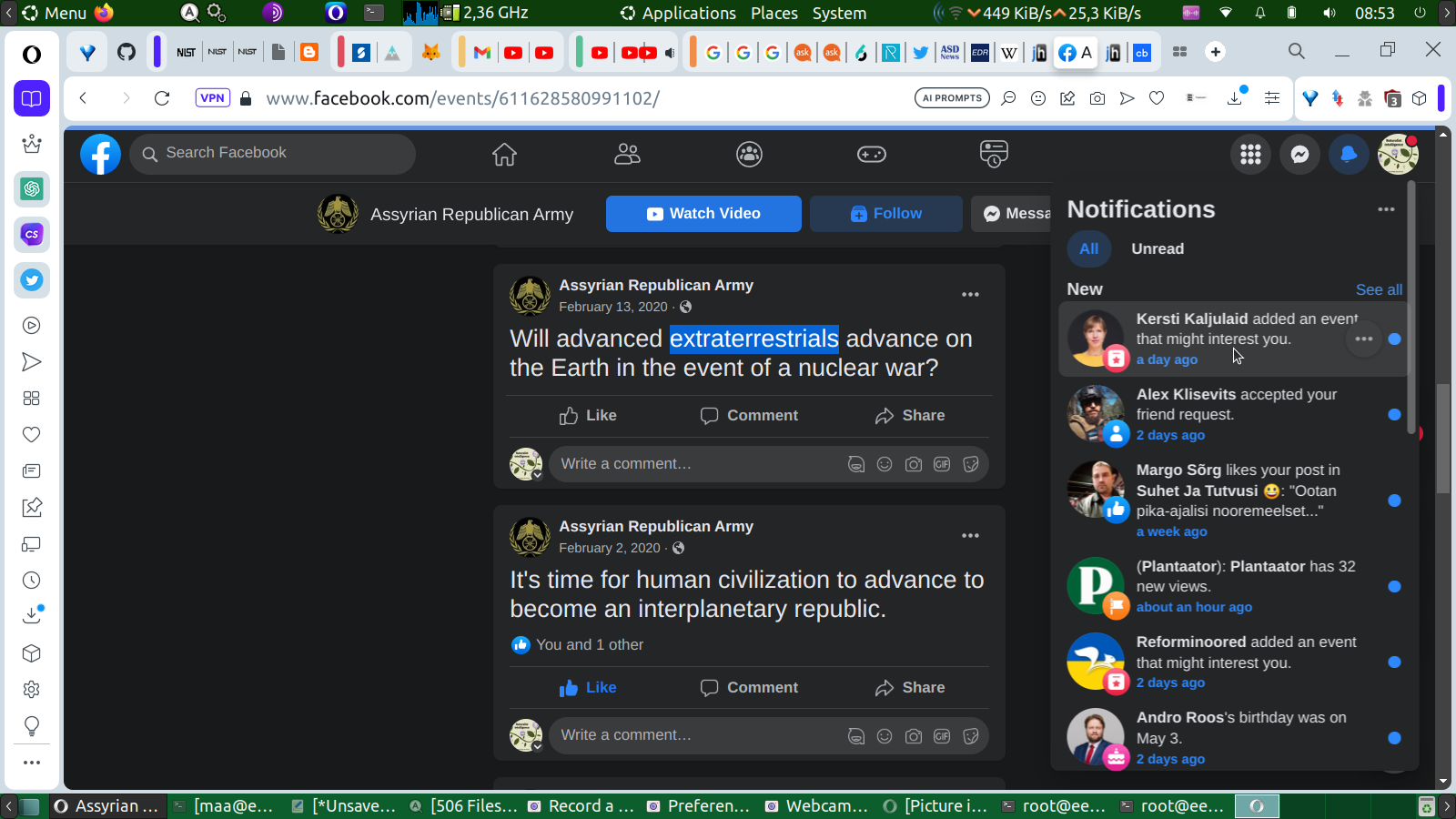Add a sticker to the interplanetary republic post comment
Viewport: 1456px width, 819px height.
point(971,735)
